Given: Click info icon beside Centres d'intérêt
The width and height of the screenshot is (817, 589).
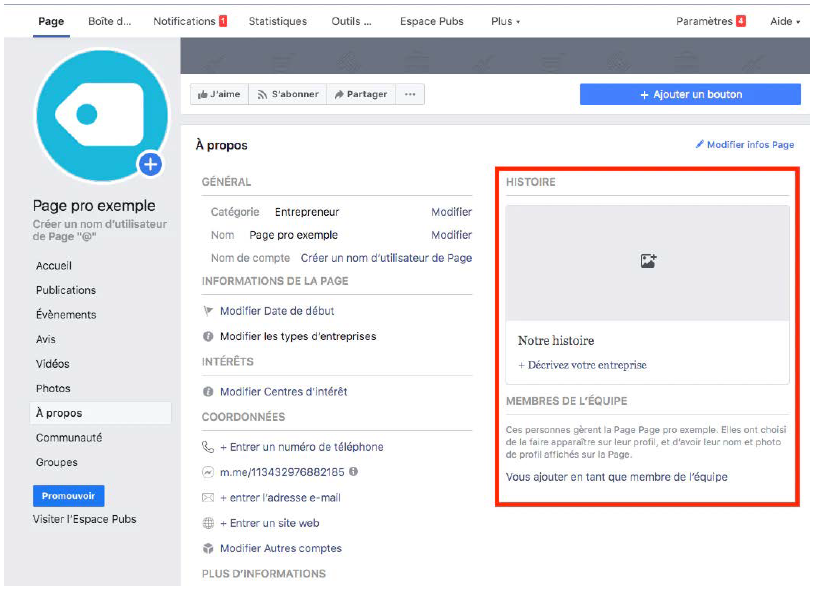Looking at the screenshot, I should coord(208,391).
